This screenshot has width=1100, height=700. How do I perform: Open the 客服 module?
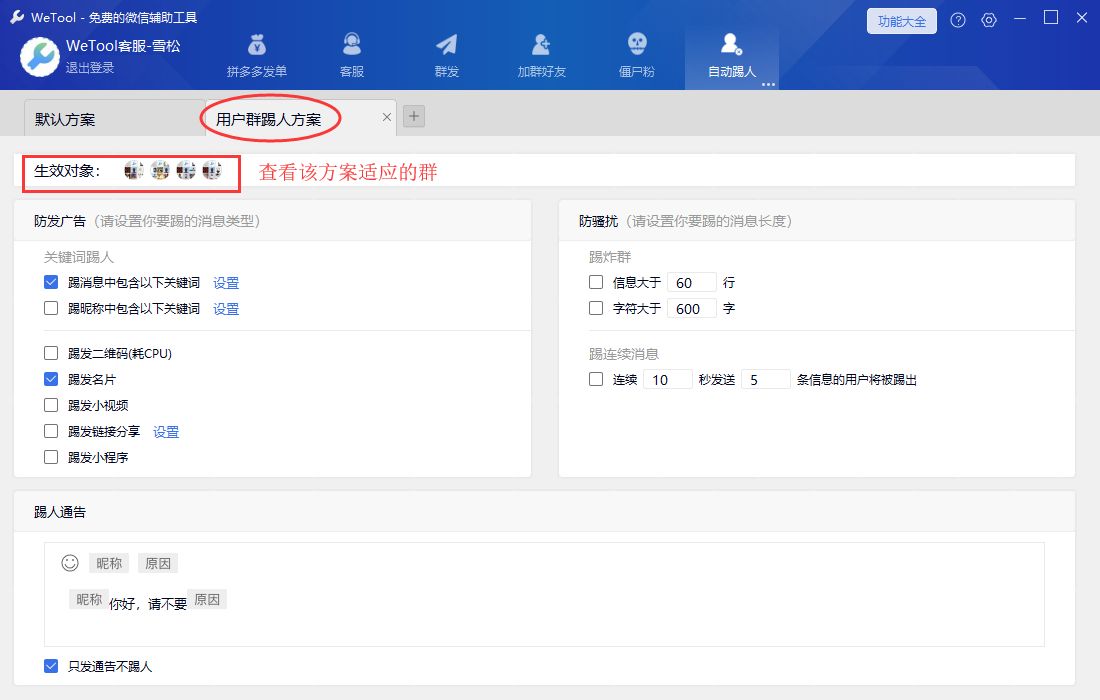(351, 55)
